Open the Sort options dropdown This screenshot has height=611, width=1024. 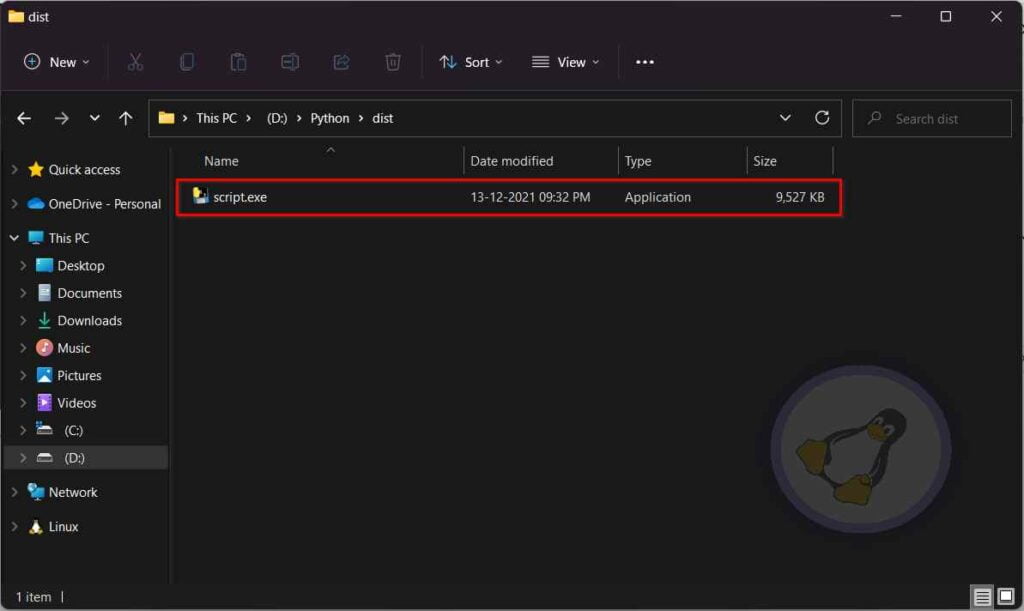(x=471, y=61)
